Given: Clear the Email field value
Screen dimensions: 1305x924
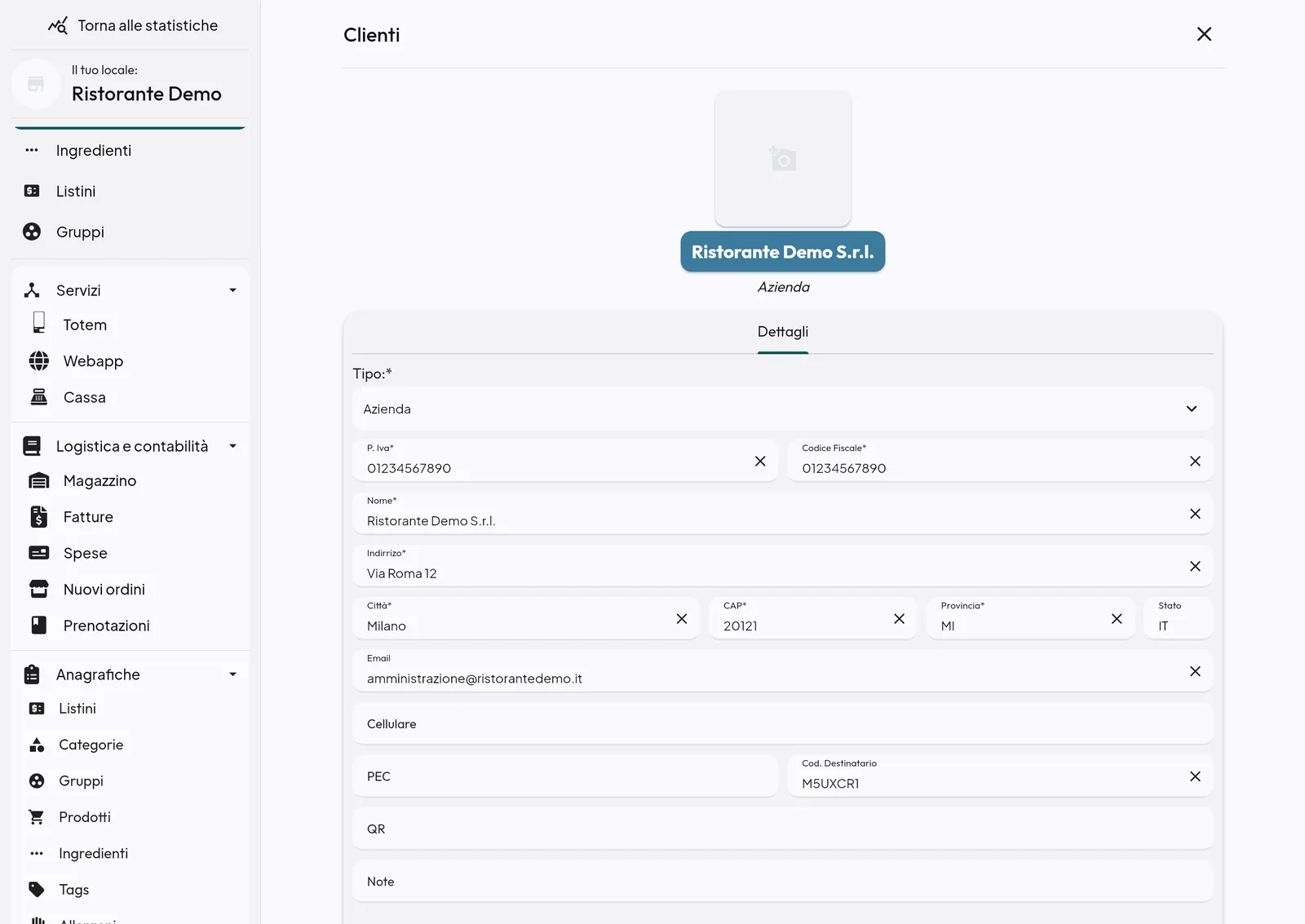Looking at the screenshot, I should 1195,671.
